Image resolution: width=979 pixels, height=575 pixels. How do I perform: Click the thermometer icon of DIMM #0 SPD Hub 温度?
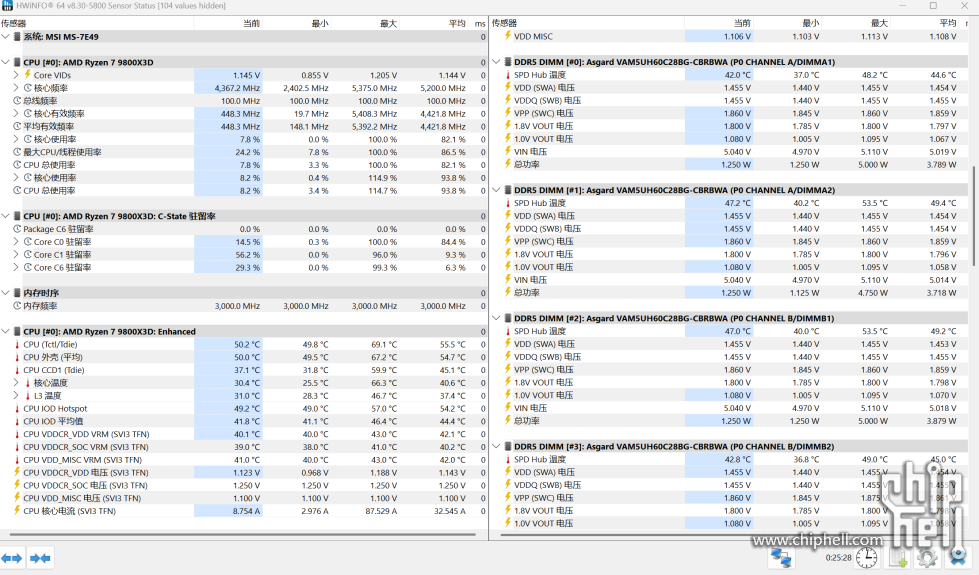508,75
